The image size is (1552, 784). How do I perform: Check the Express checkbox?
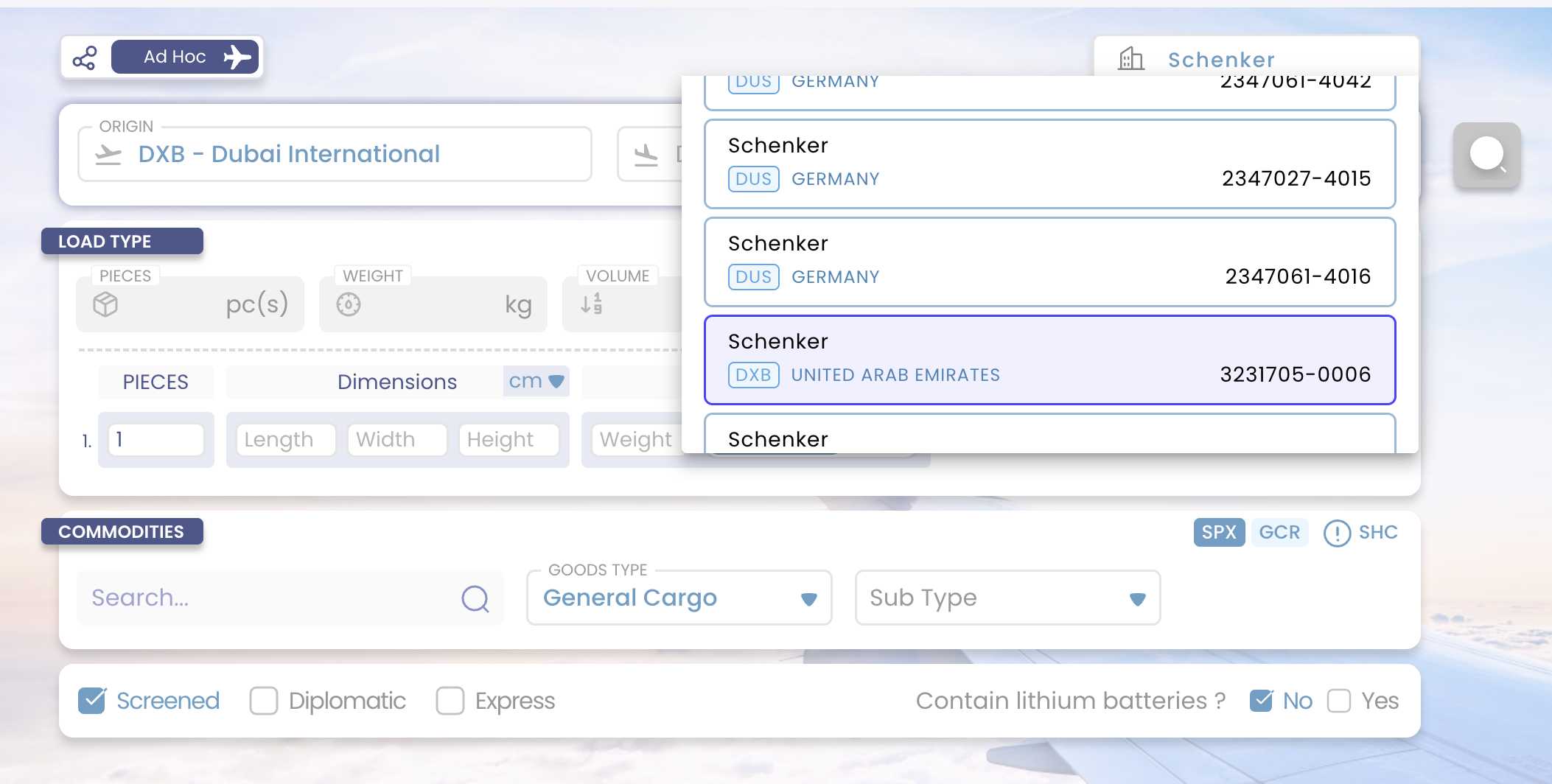pos(450,701)
